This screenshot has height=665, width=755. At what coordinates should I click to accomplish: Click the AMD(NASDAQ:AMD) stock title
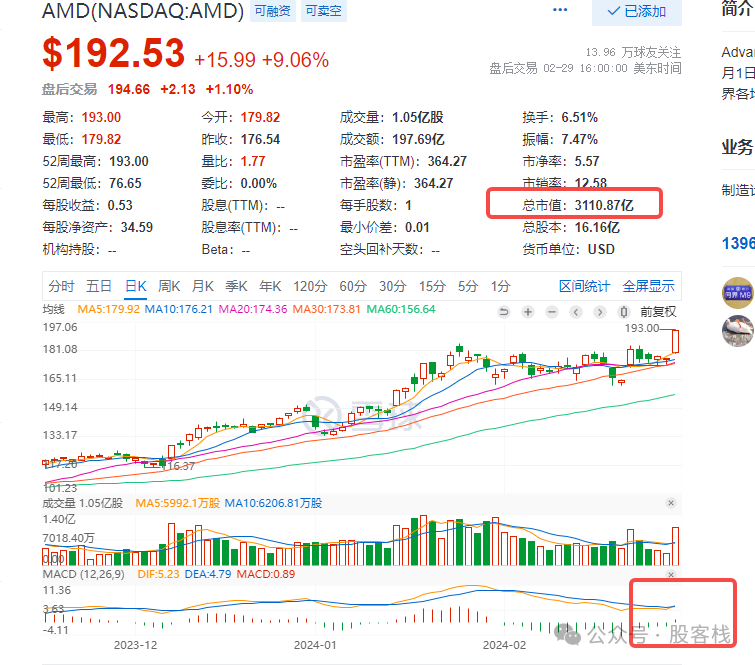point(143,11)
